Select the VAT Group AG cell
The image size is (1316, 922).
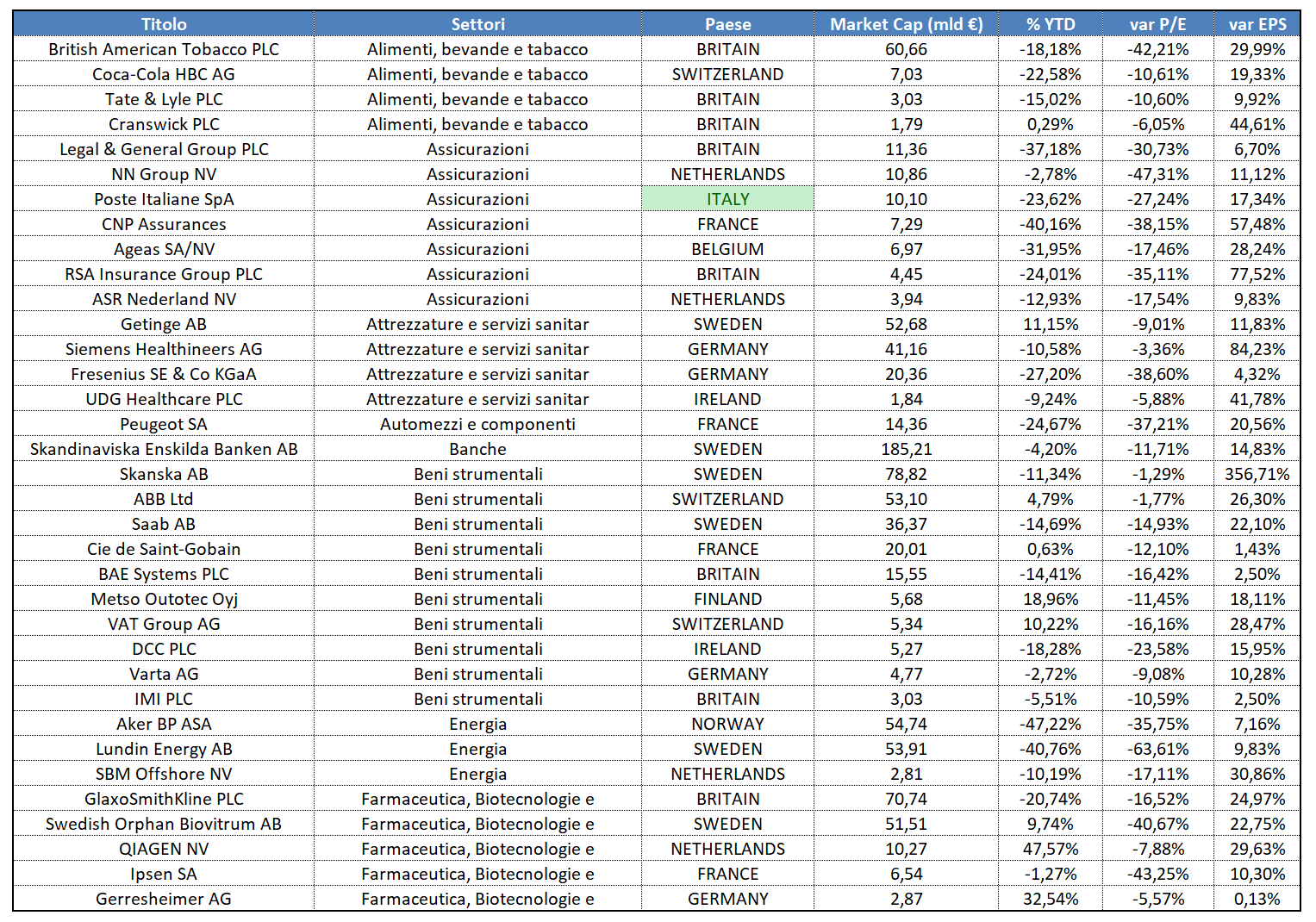[x=164, y=624]
